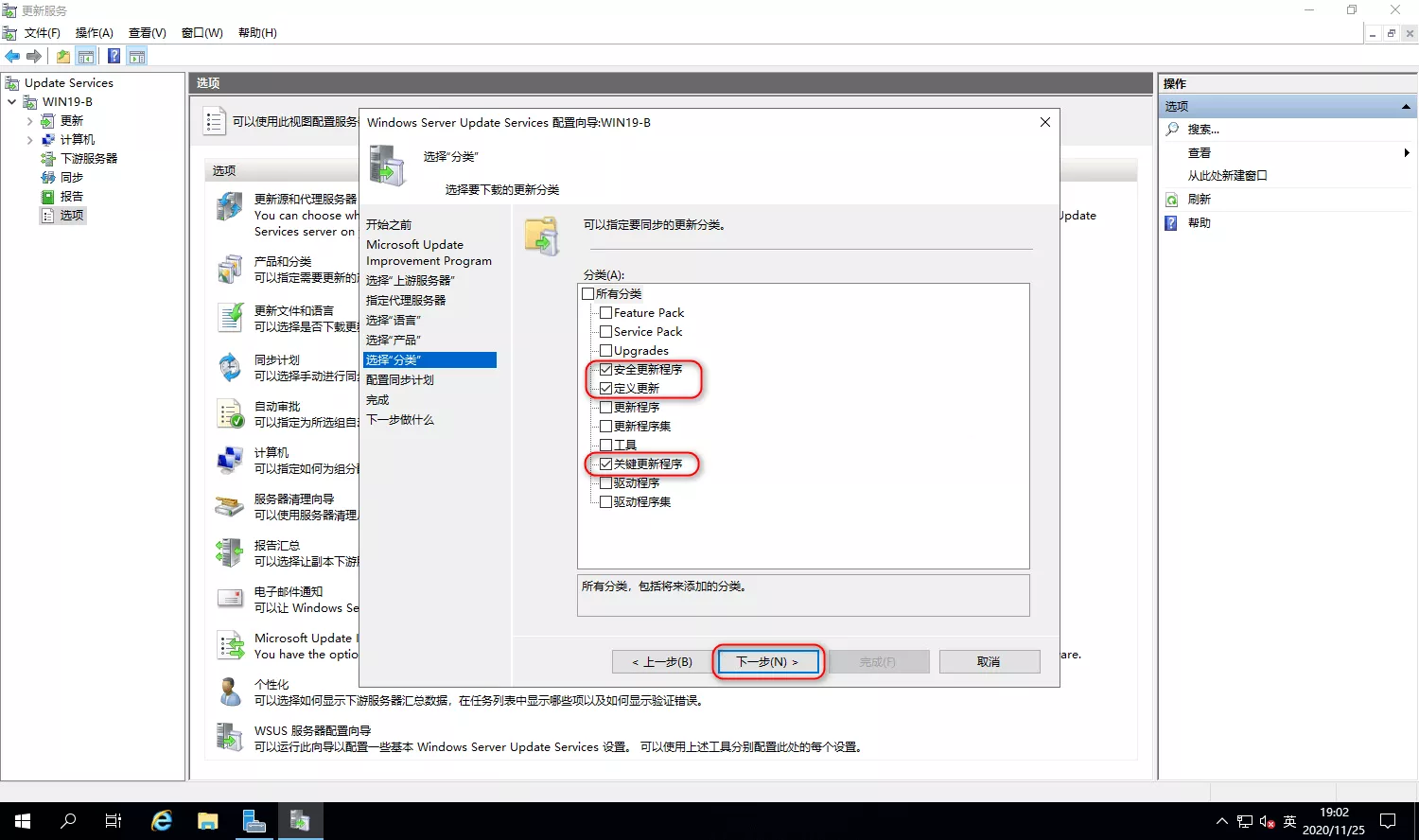Image resolution: width=1419 pixels, height=840 pixels.
Task: Tick the 所有分类 checkbox
Action: point(588,294)
